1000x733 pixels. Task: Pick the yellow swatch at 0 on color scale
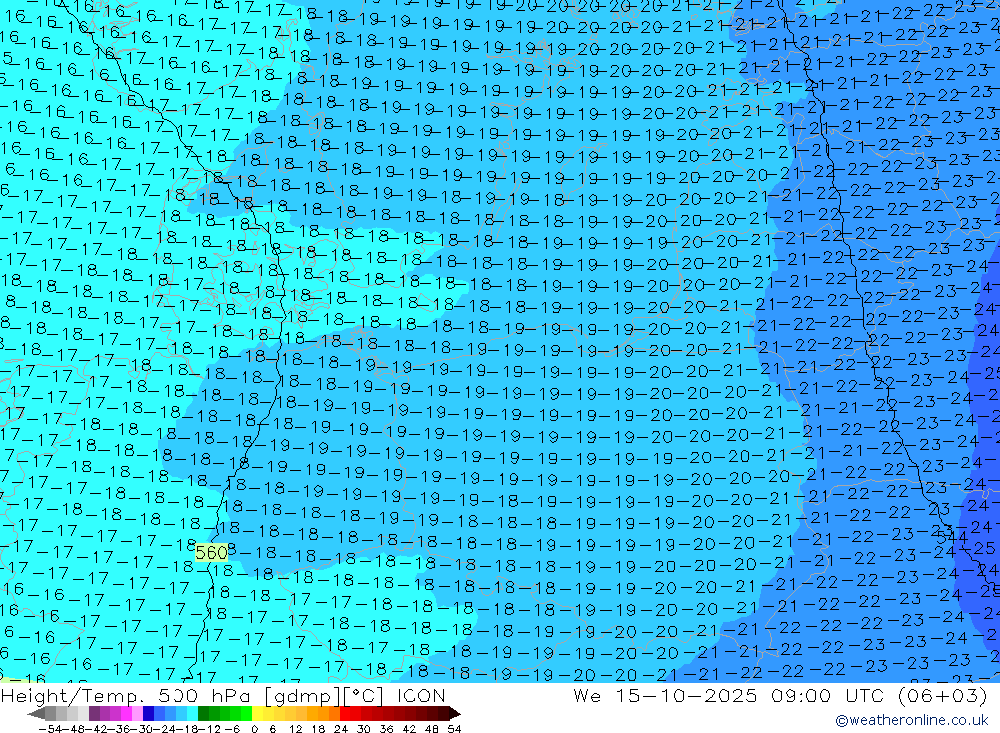(x=258, y=714)
